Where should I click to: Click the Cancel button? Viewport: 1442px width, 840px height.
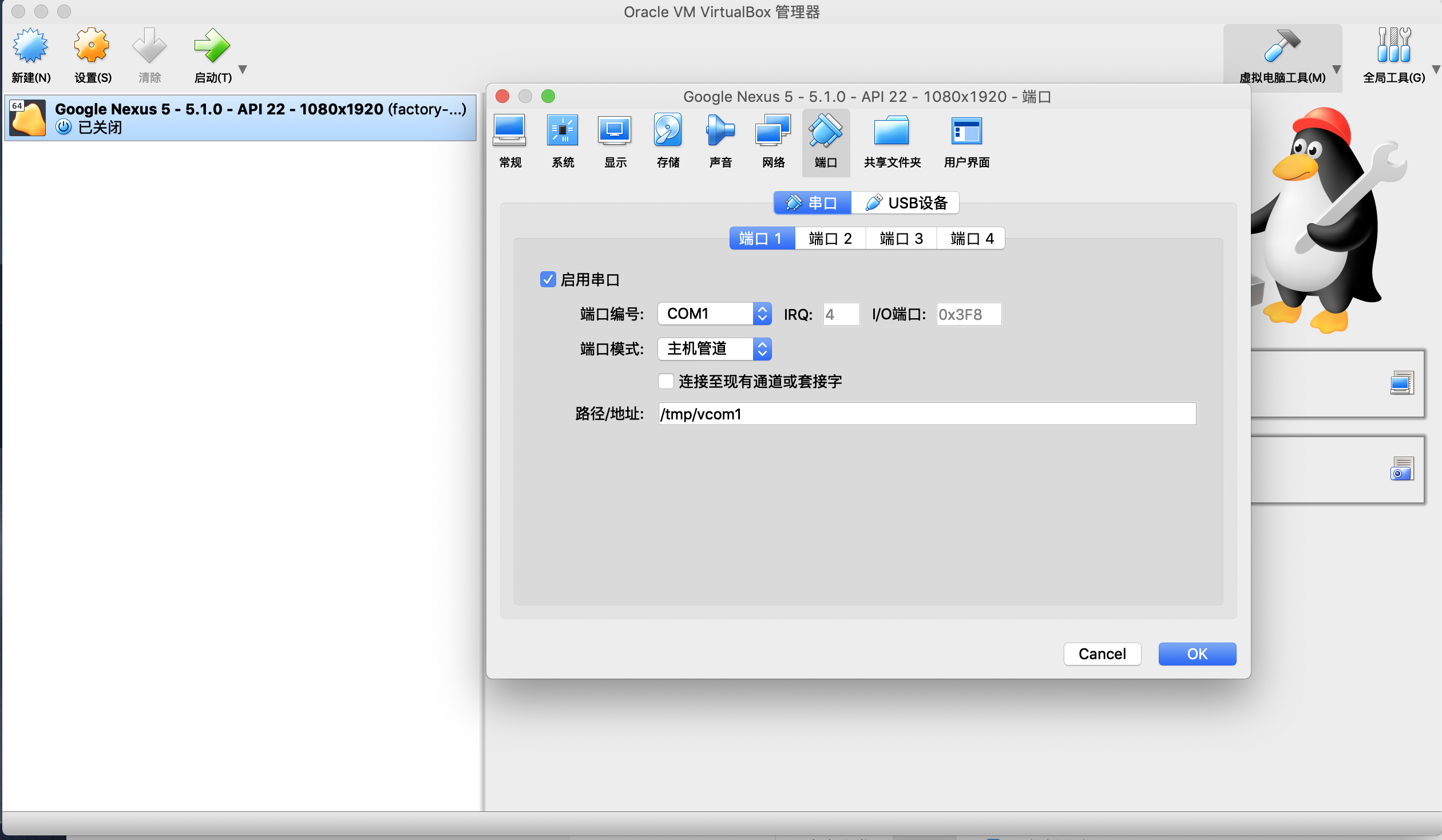(x=1102, y=653)
